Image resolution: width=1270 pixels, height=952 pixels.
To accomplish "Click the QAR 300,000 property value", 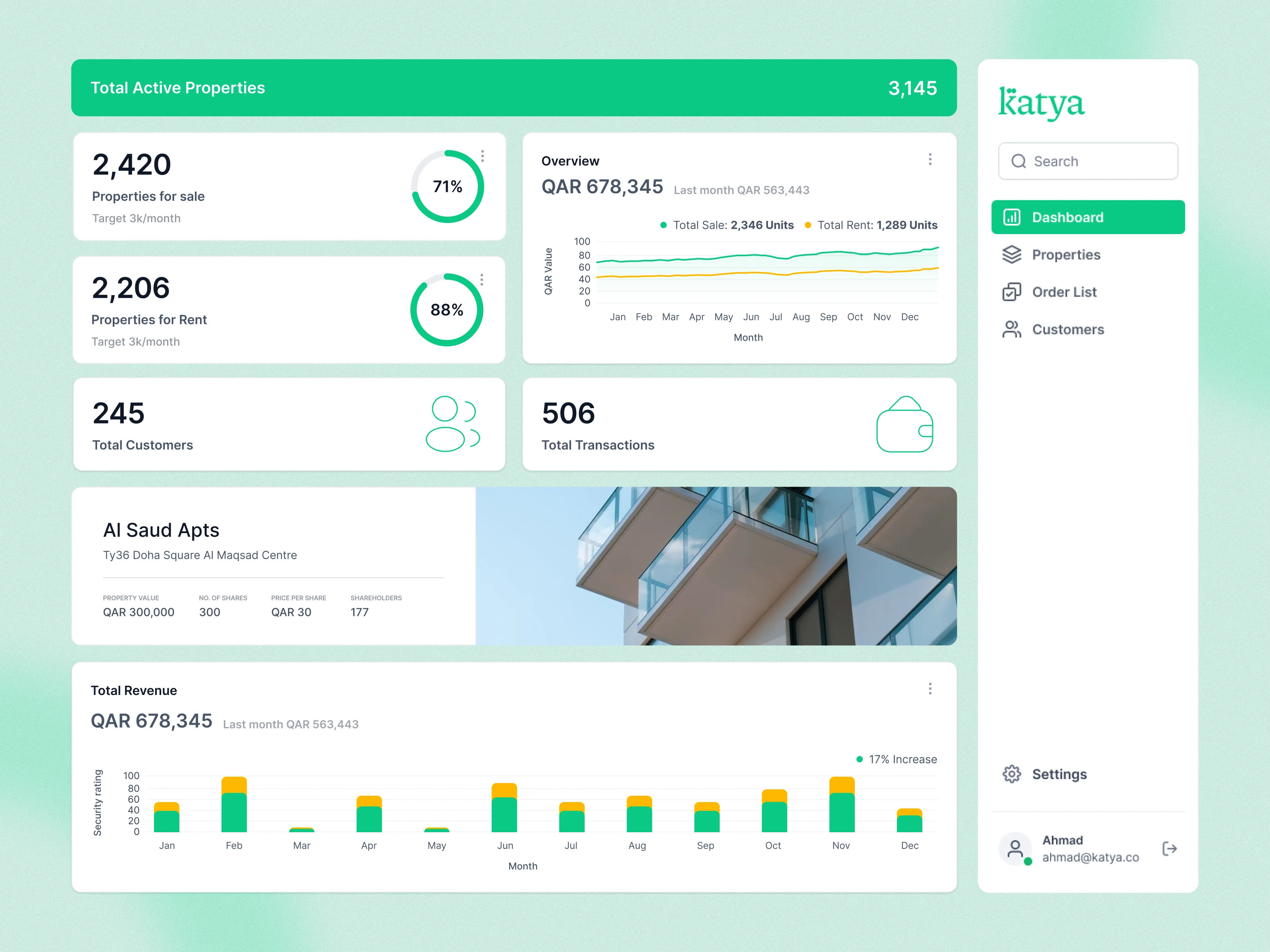I will 139,612.
